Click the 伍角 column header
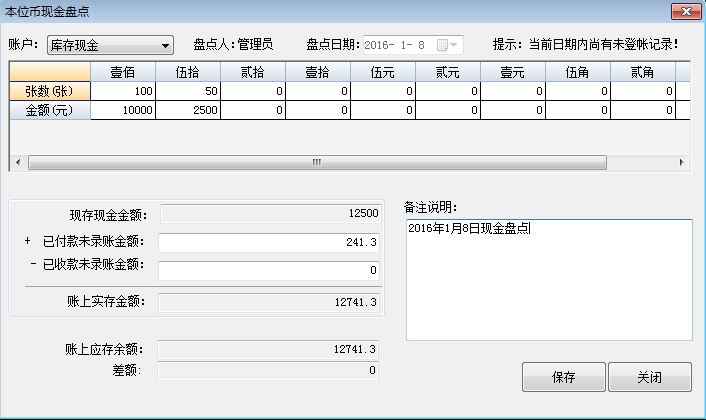The width and height of the screenshot is (706, 420). [578, 72]
